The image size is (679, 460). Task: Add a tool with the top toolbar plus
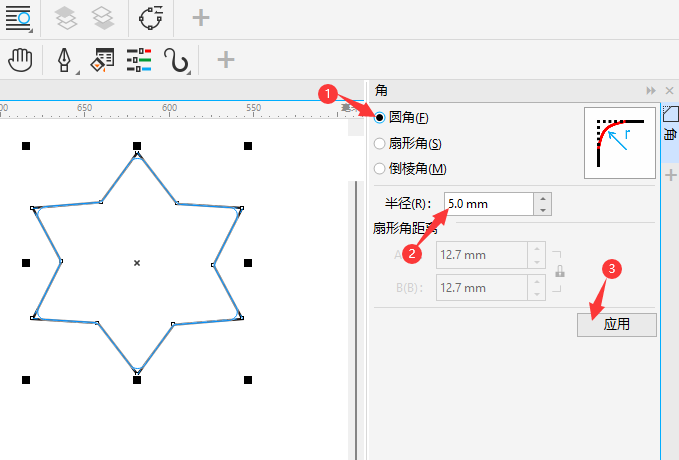click(201, 18)
